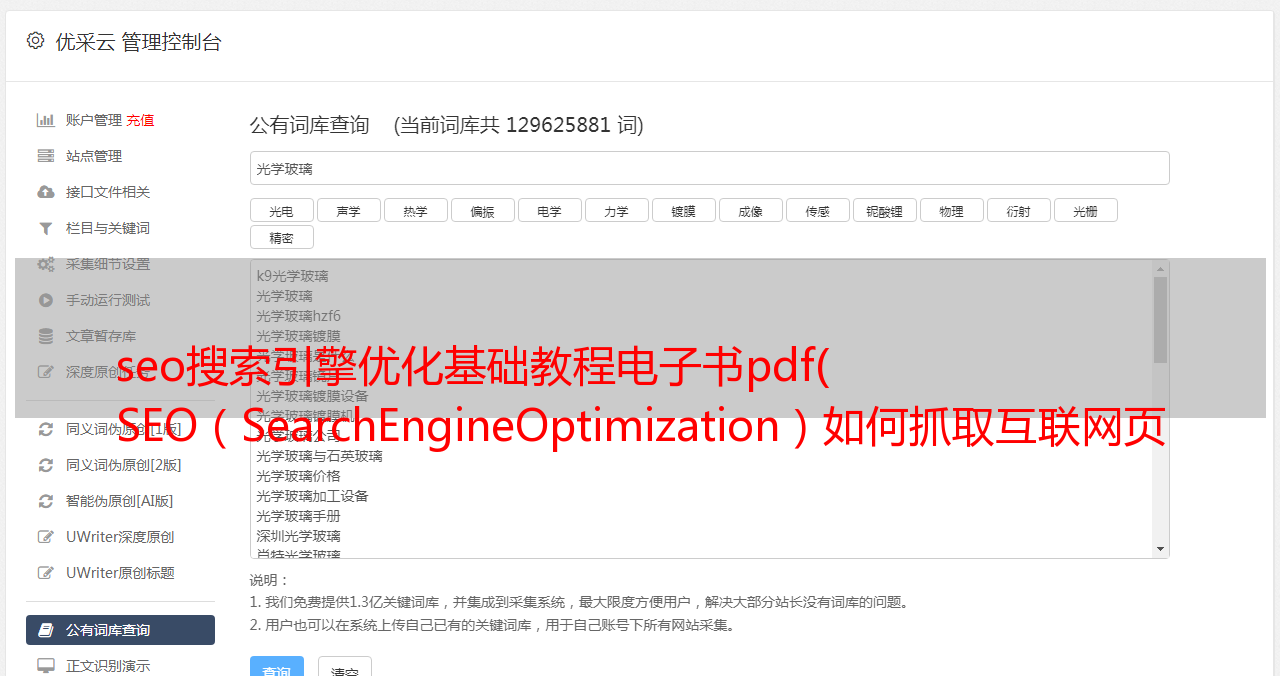Click the funnel icon for 栏目与关键词

(x=46, y=228)
